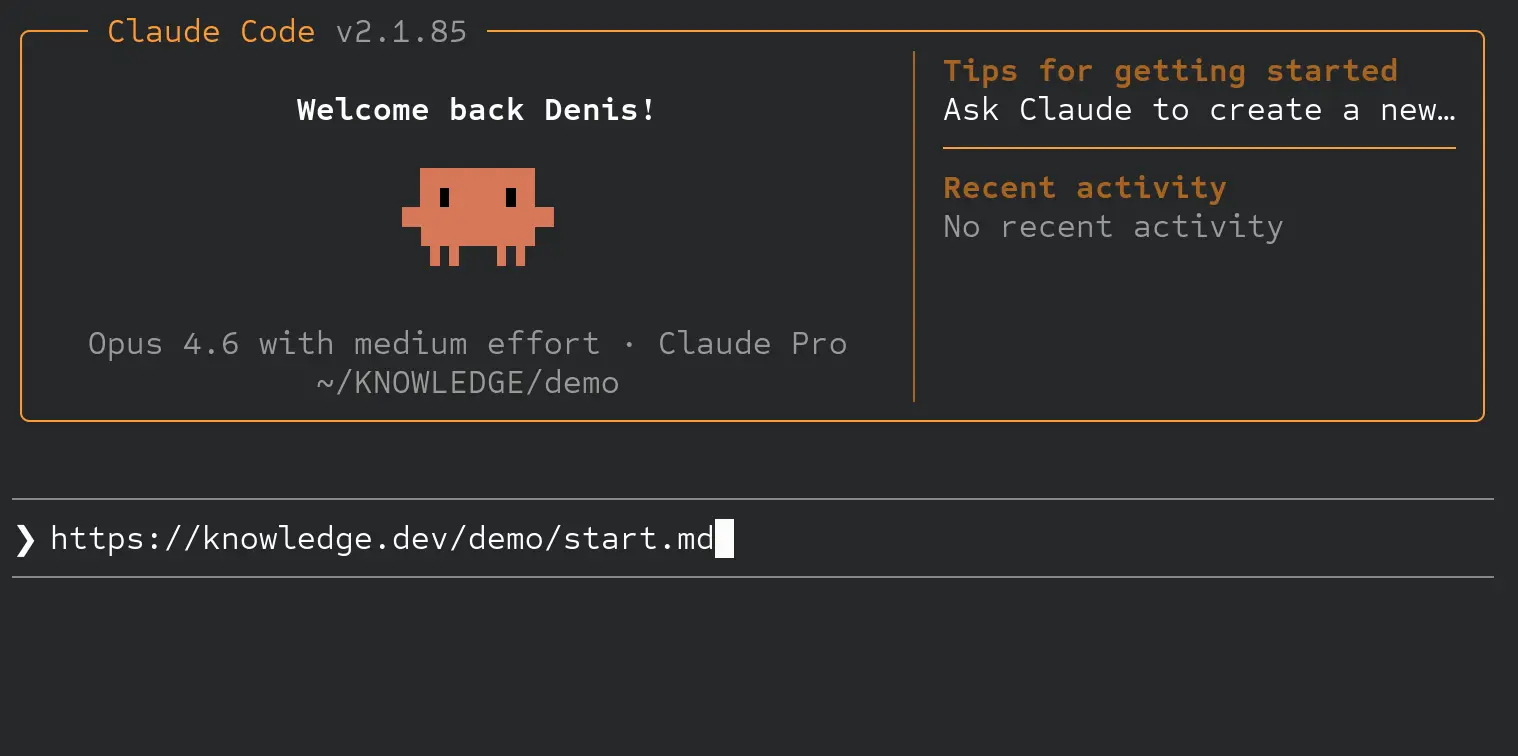Viewport: 1518px width, 756px height.
Task: Click the Welcome back Denis greeting
Action: (475, 109)
